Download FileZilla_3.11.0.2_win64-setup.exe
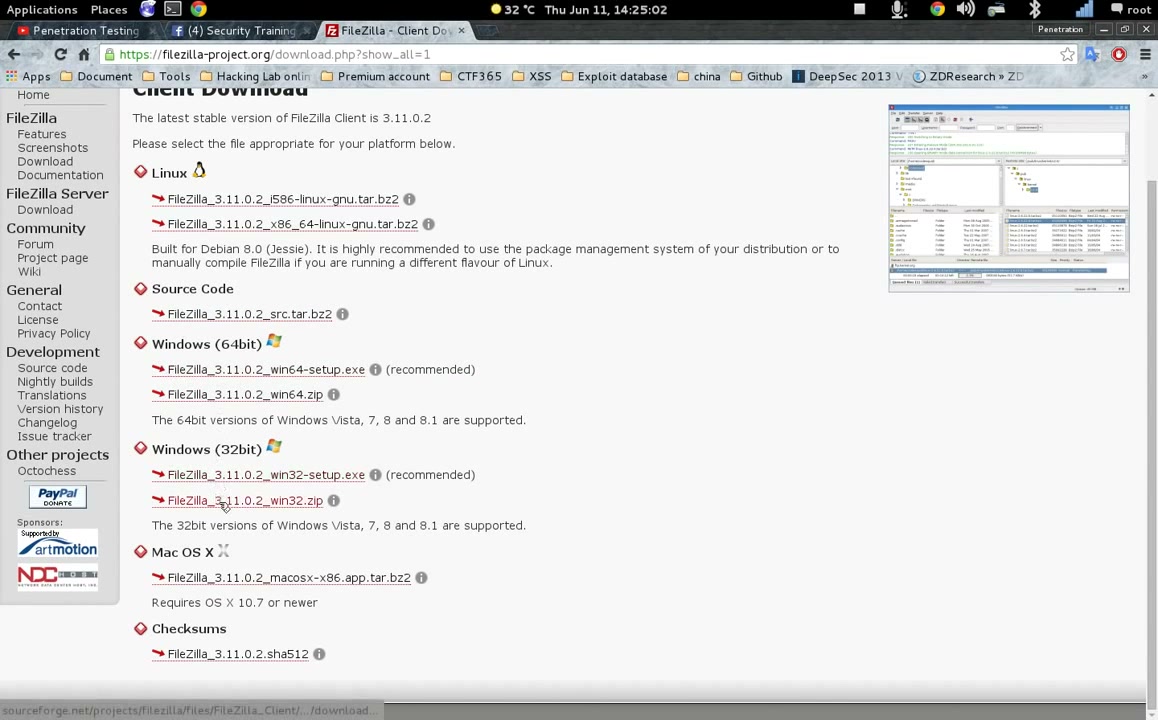Image resolution: width=1158 pixels, height=720 pixels. click(266, 369)
